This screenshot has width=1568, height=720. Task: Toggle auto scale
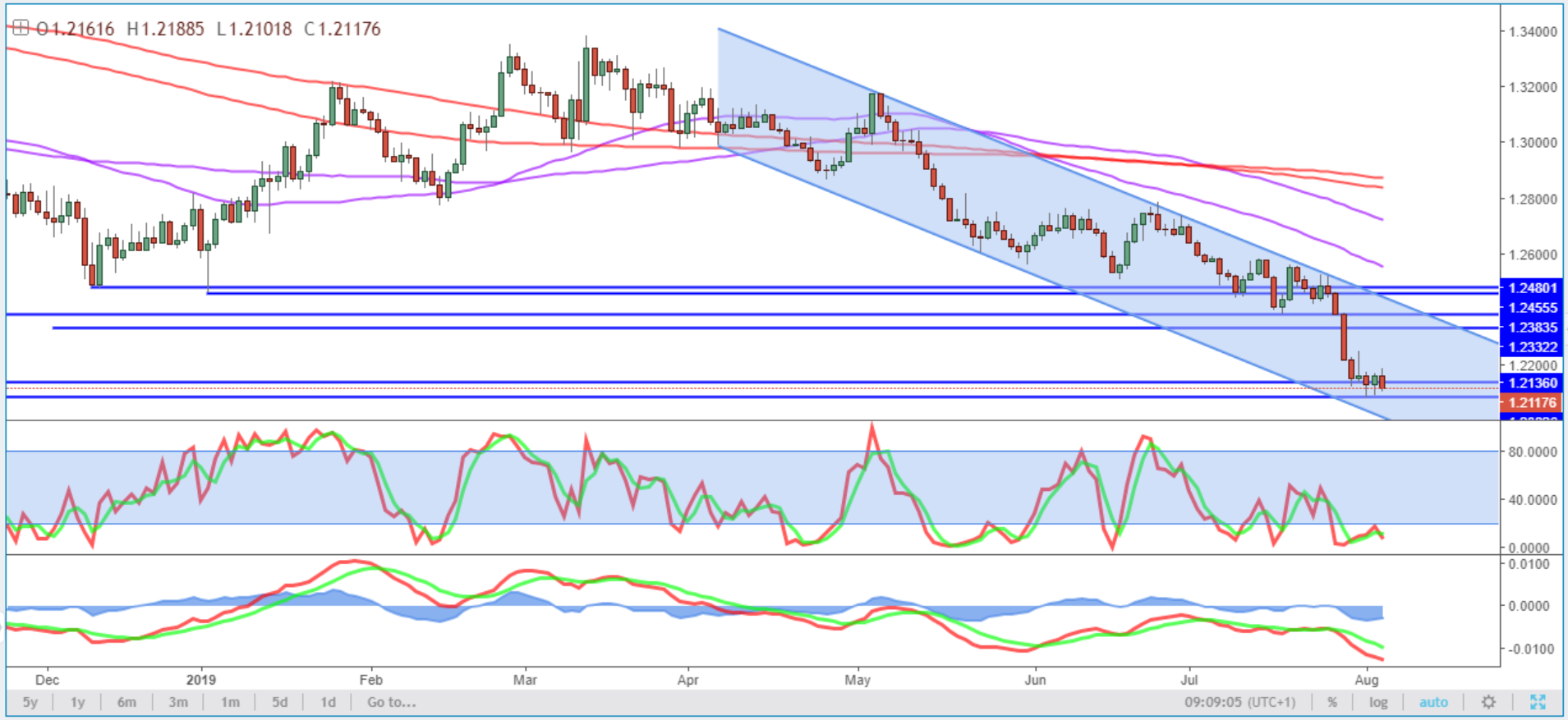coord(1433,702)
